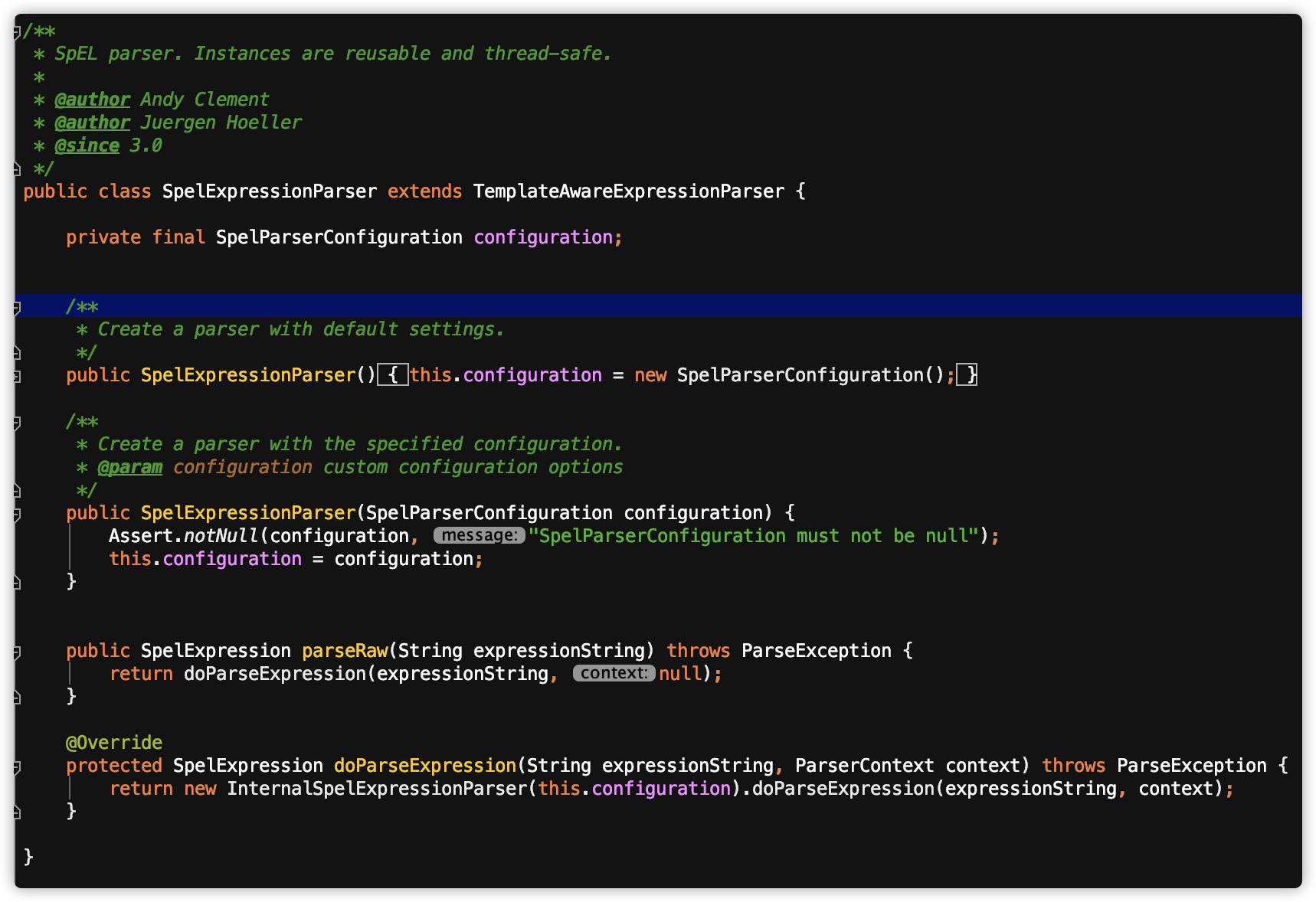
Task: Click the 'context:' parameter hint
Action: click(614, 673)
